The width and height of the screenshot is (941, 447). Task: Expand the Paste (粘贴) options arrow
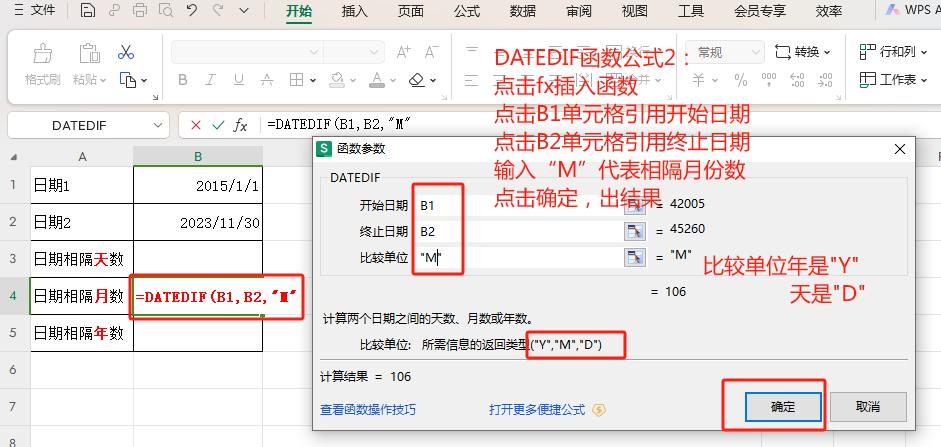(x=103, y=80)
